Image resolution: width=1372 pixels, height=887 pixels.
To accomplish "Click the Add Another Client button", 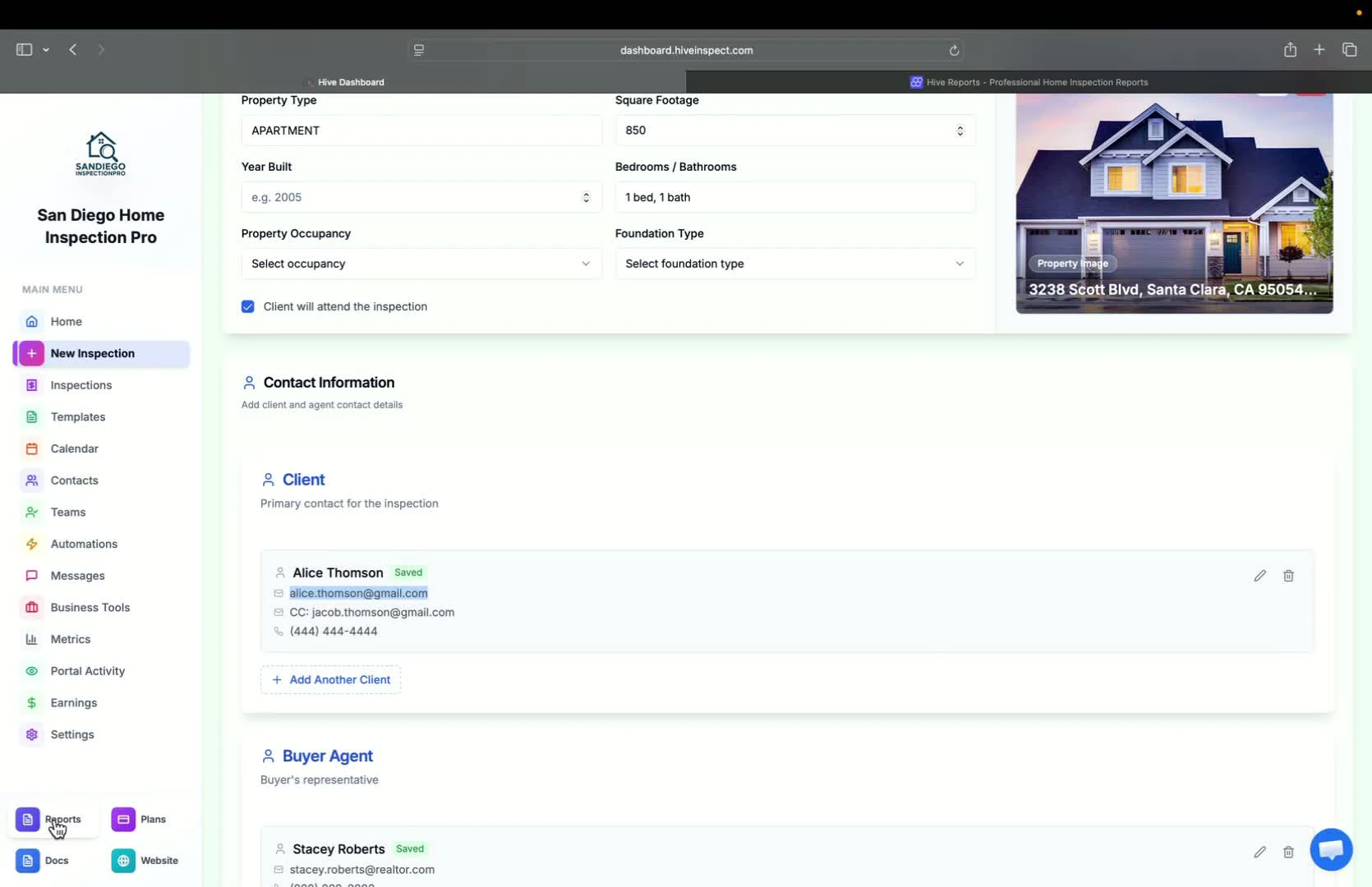I will [x=330, y=679].
